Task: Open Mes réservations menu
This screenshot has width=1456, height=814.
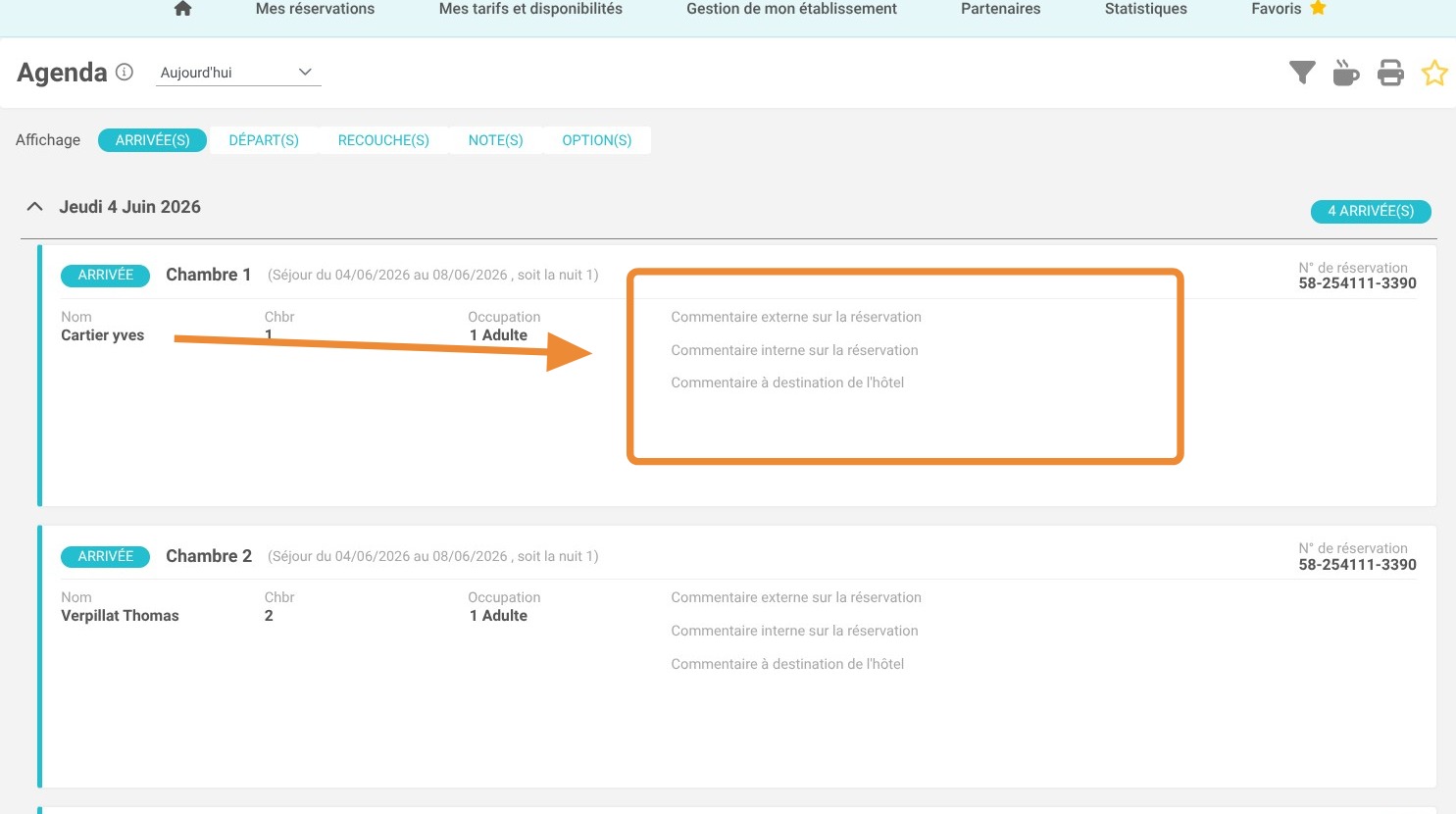Action: (x=315, y=9)
